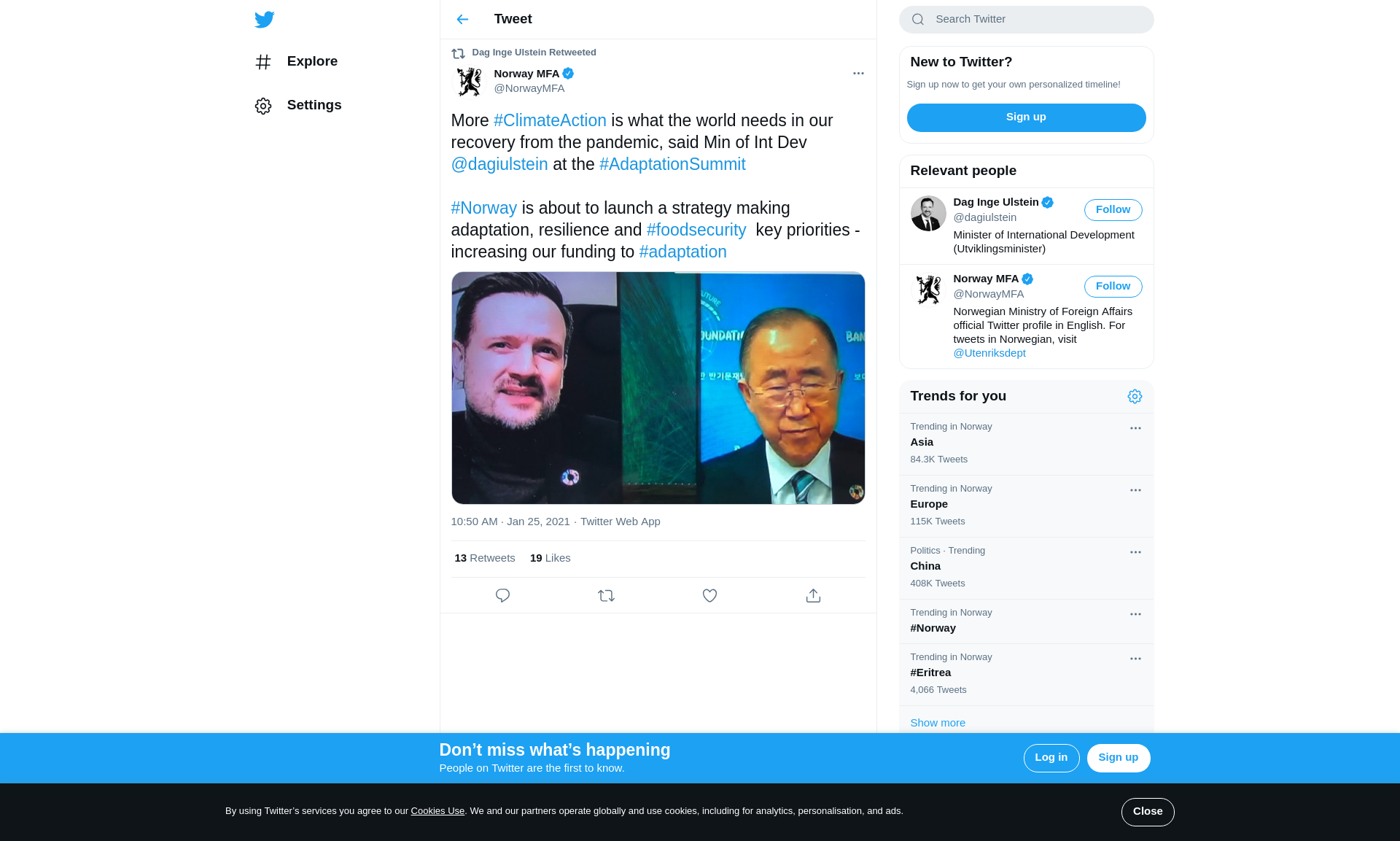Open the tweet's attached photo
The image size is (1400, 841).
[658, 388]
